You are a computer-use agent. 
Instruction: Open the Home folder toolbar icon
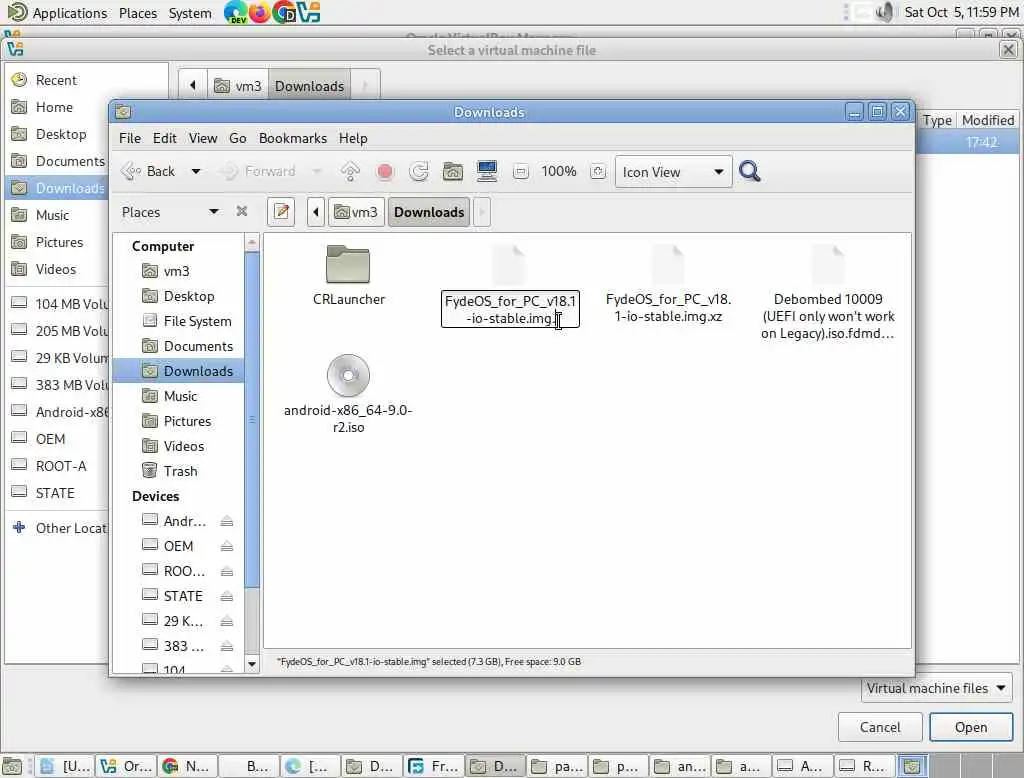point(453,172)
